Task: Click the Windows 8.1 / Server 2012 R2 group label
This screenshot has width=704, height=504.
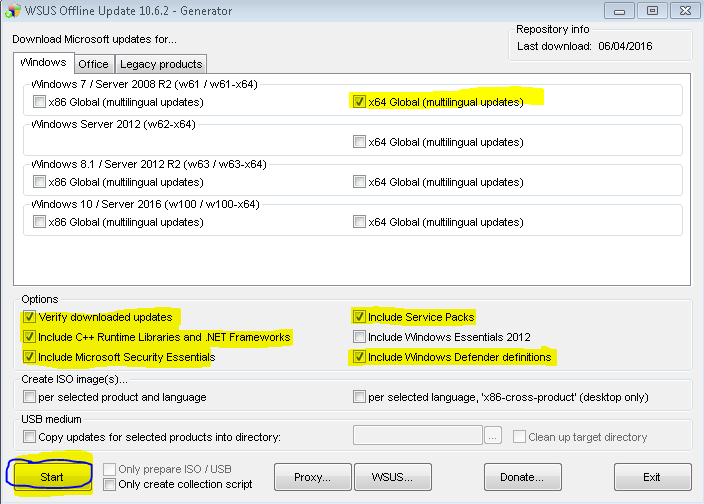Action: [x=149, y=164]
